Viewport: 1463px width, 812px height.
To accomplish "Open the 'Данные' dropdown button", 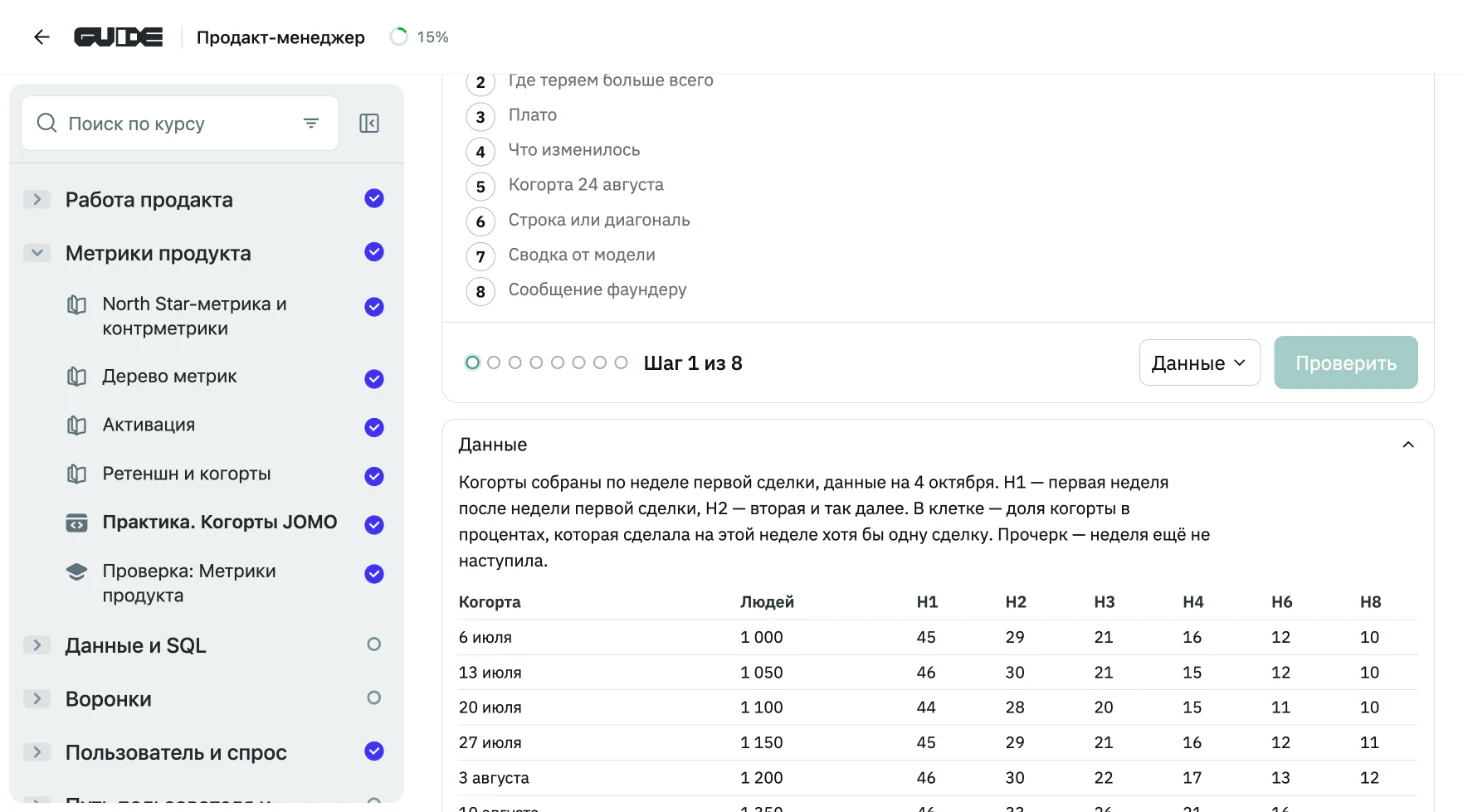I will 1199,363.
